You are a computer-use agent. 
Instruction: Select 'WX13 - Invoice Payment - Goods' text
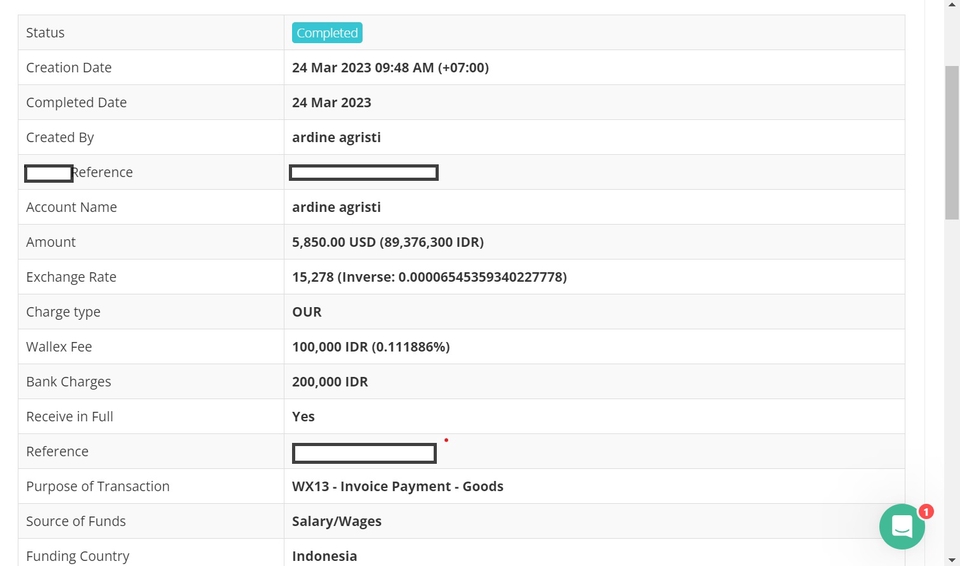click(x=397, y=486)
